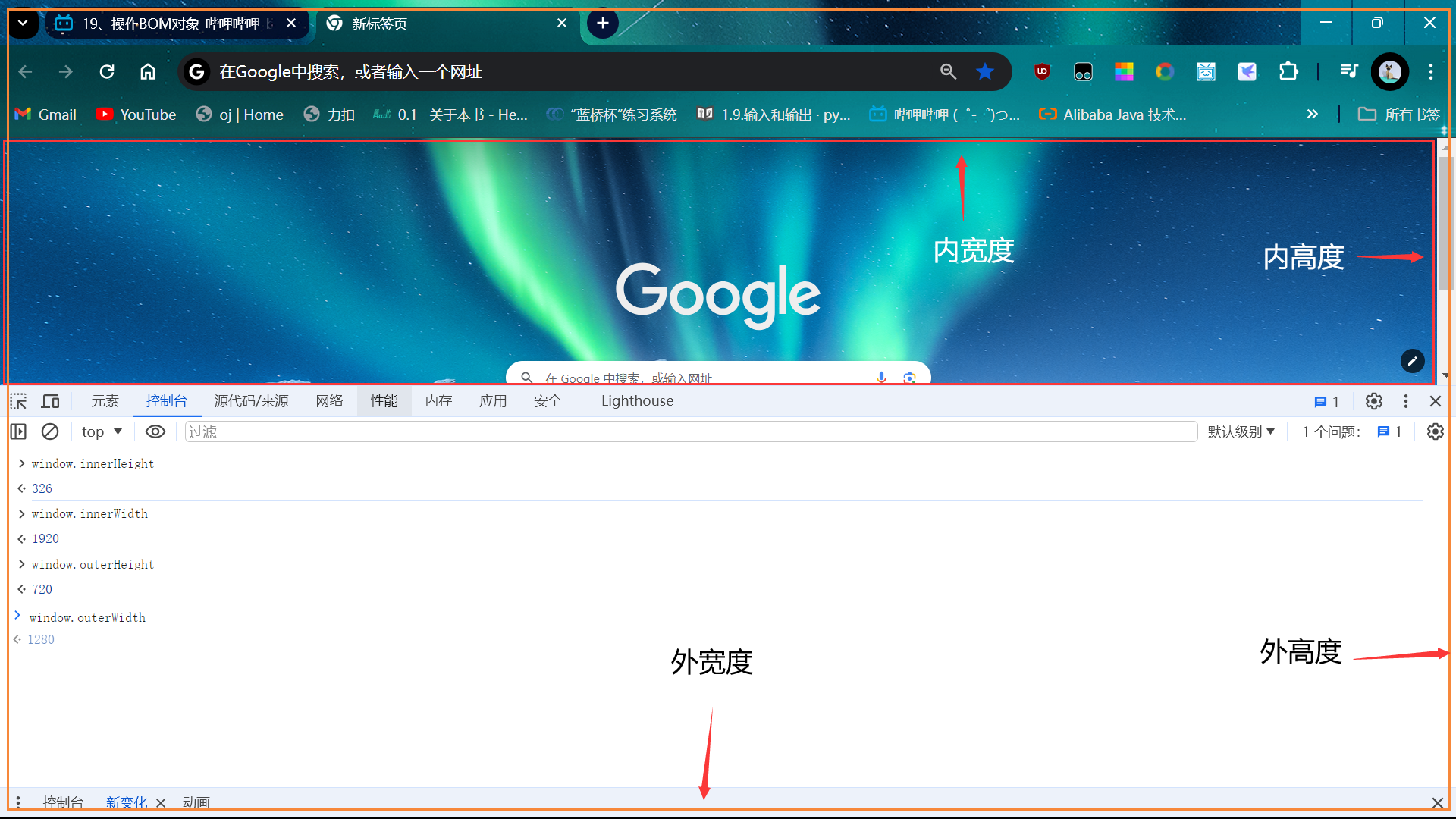Viewport: 1456px width, 819px height.
Task: Click the live expression eye icon
Action: point(155,431)
